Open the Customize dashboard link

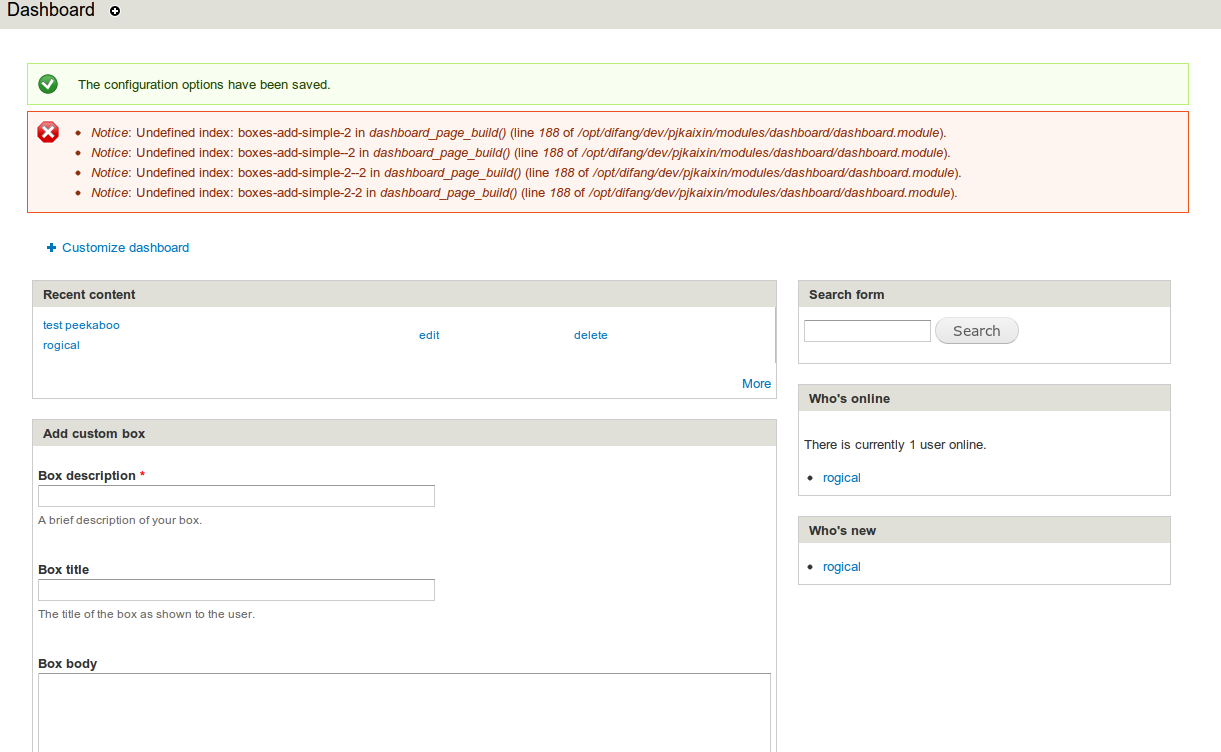[x=125, y=247]
